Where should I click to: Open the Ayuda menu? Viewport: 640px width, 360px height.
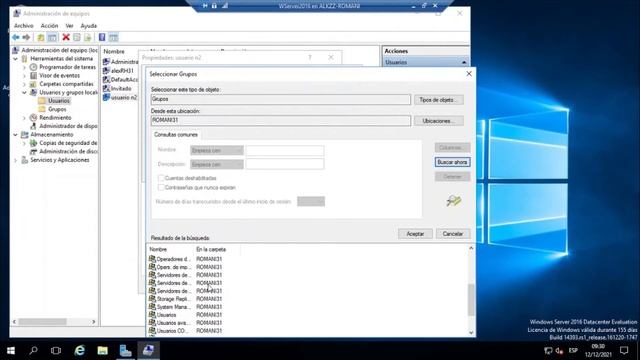point(89,26)
